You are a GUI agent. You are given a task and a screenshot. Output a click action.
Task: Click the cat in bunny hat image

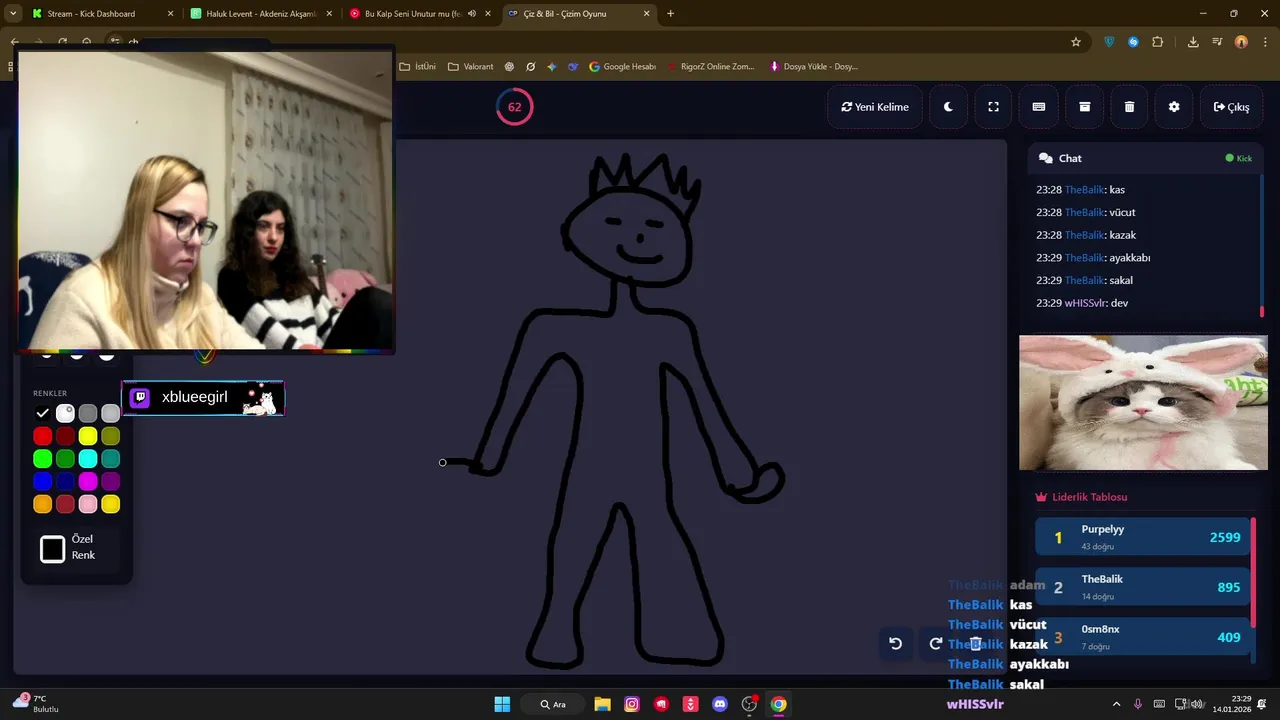coord(1143,402)
